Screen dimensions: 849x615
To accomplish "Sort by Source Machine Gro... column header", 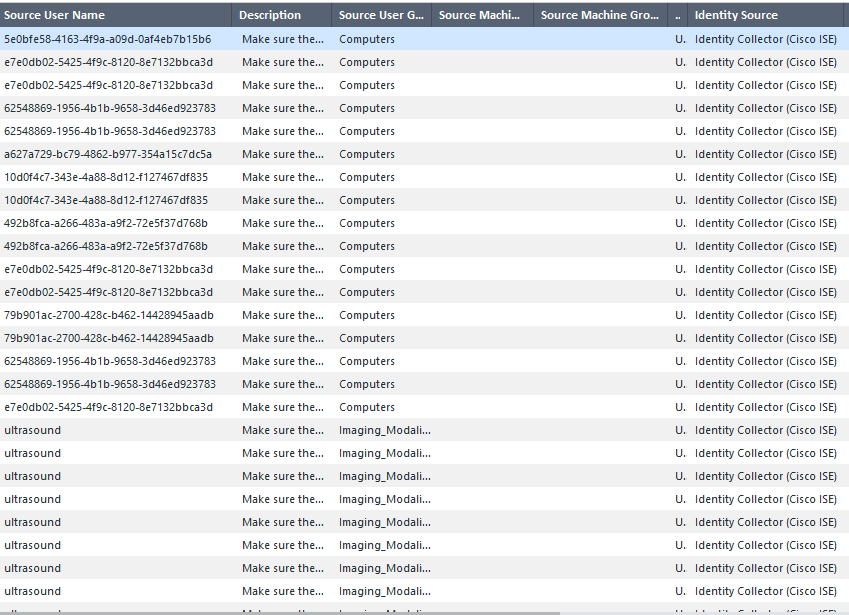I will pyautogui.click(x=600, y=15).
